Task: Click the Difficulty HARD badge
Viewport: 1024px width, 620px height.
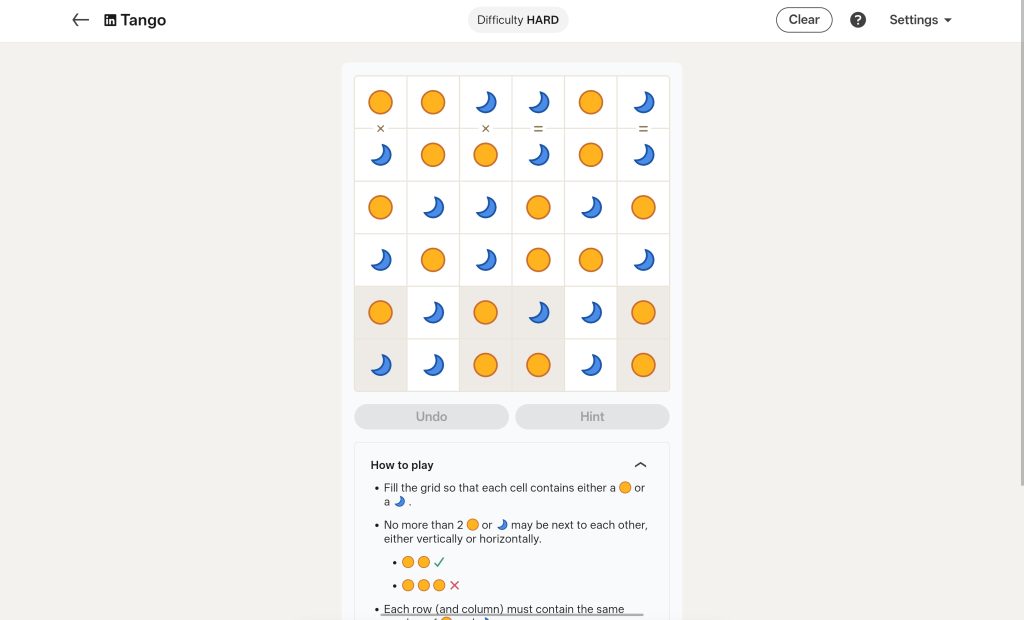Action: pos(518,19)
